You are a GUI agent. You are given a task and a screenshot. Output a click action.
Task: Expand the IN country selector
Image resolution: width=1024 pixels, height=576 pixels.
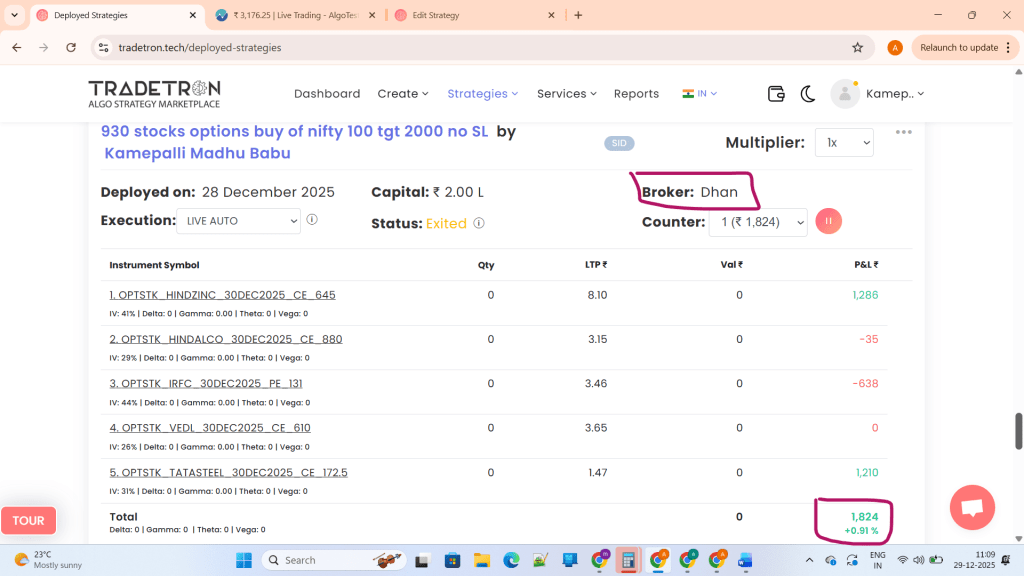click(x=700, y=93)
